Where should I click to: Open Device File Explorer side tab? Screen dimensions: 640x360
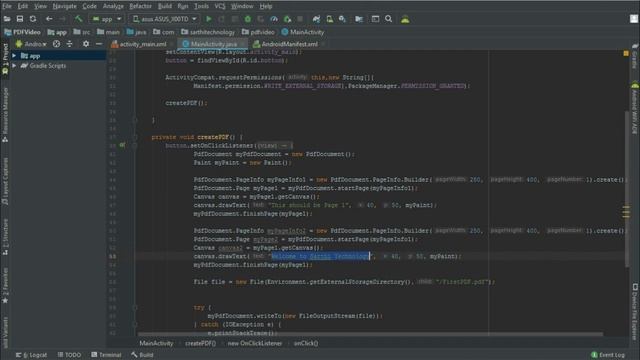pos(635,311)
